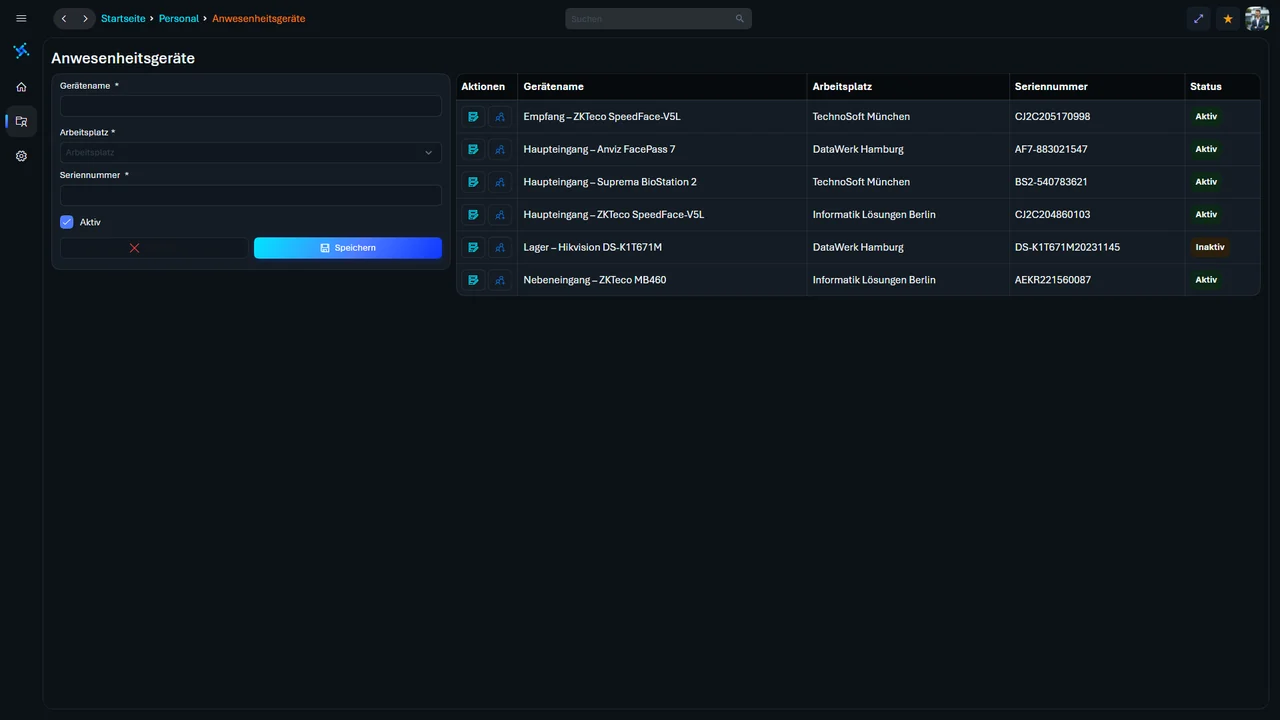Edit the Haupteingang – Suprema BioStation 2 device
This screenshot has height=720, width=1280.
tap(473, 182)
